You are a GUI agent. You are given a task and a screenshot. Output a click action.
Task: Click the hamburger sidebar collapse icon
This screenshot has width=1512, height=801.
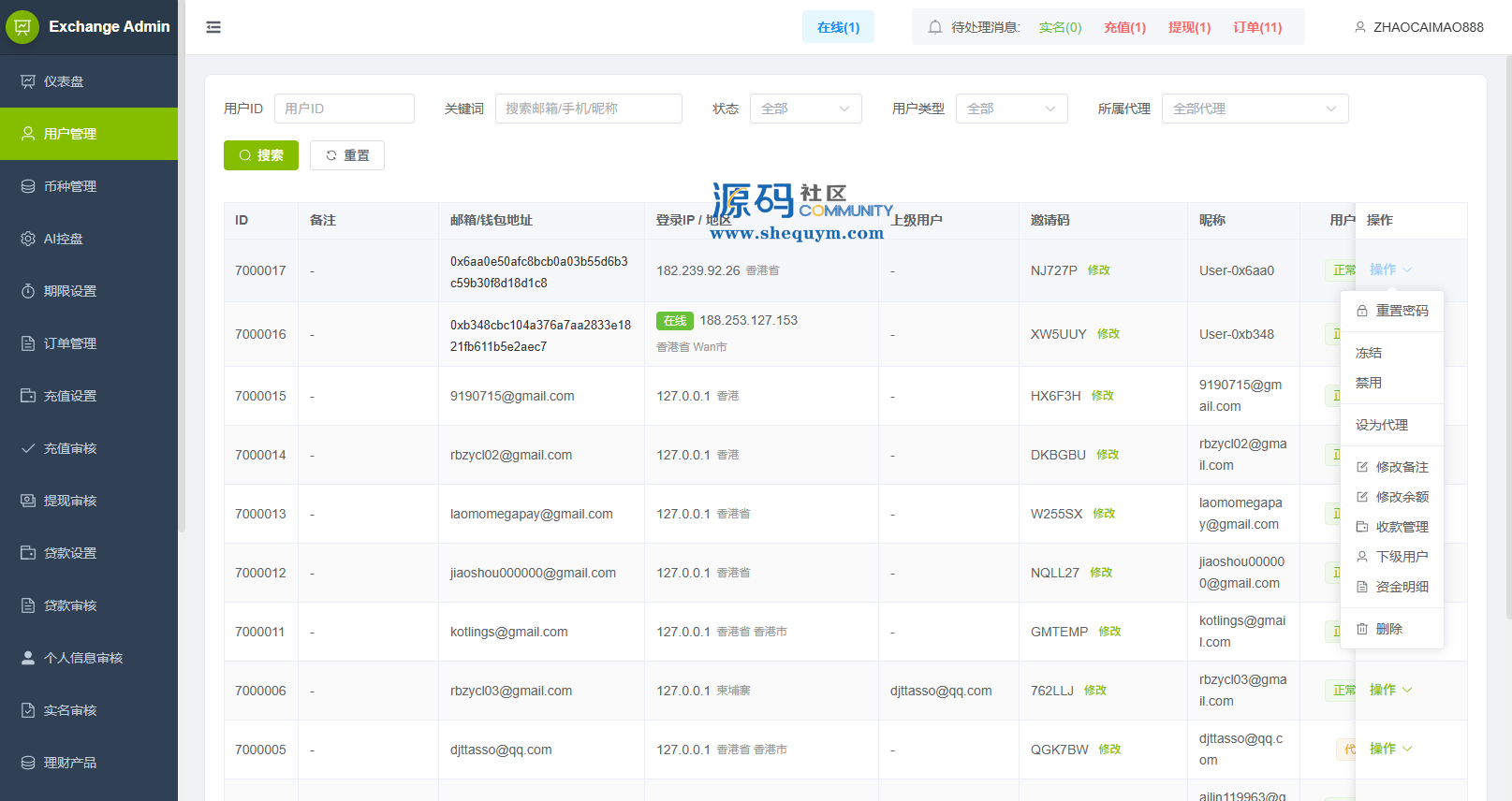(213, 27)
